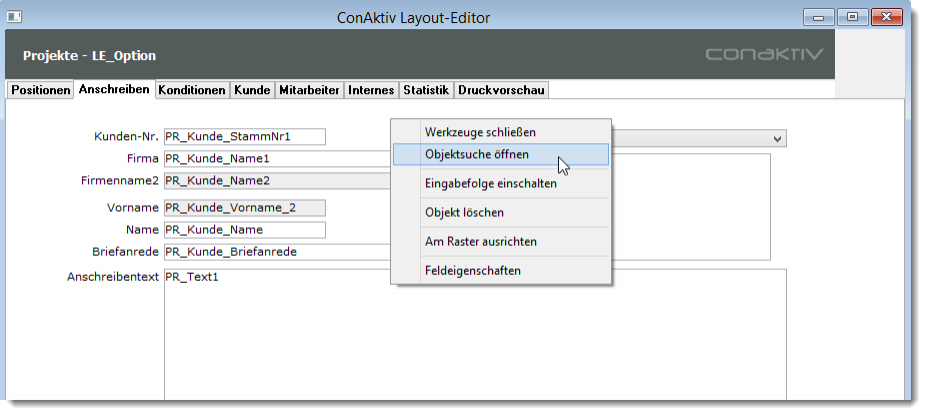Screen dimensions: 926x415
Task: Open 'Feldeigenschaften' from context menu
Action: 472,271
